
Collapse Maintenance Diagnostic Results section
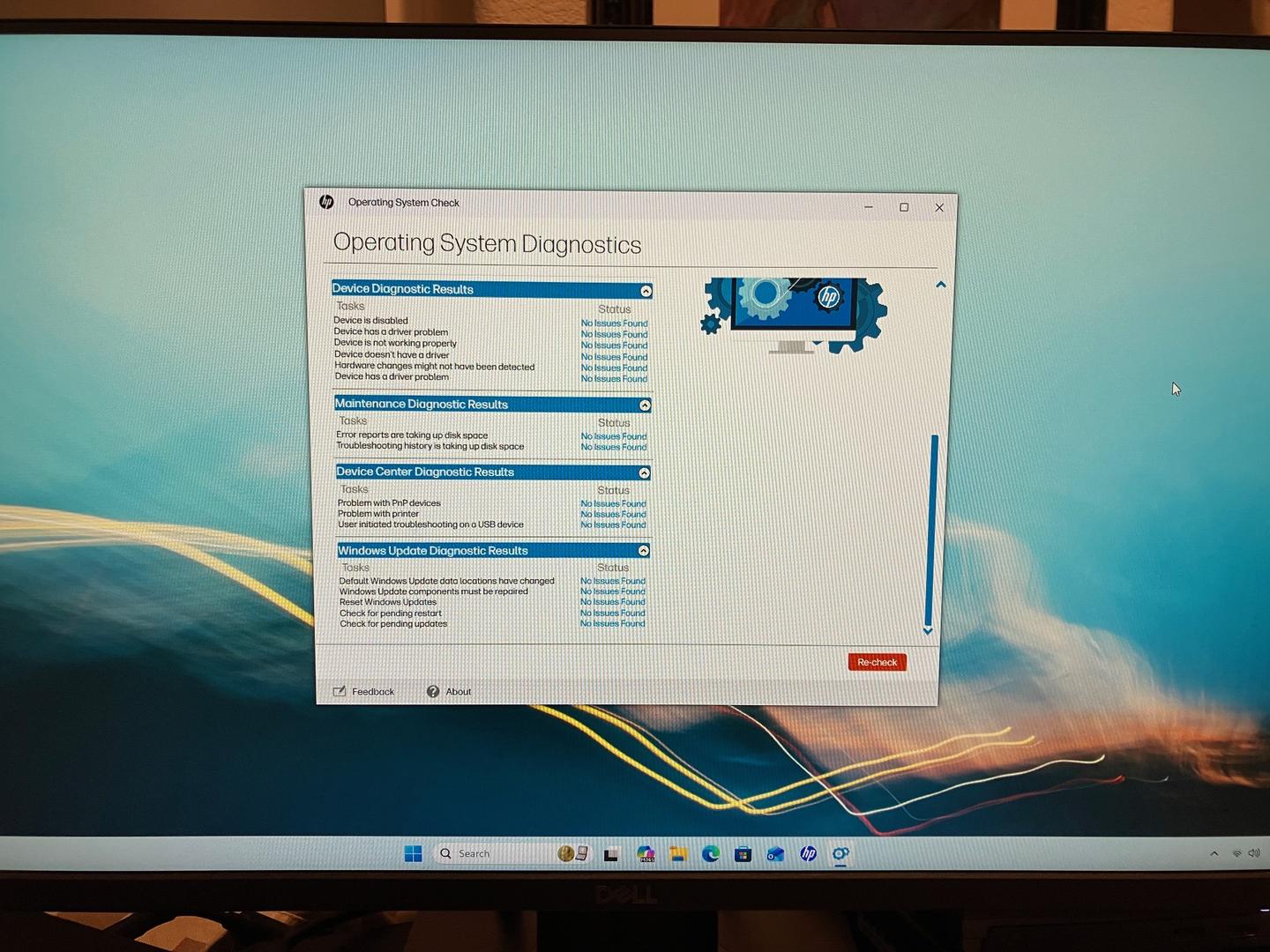(x=645, y=405)
